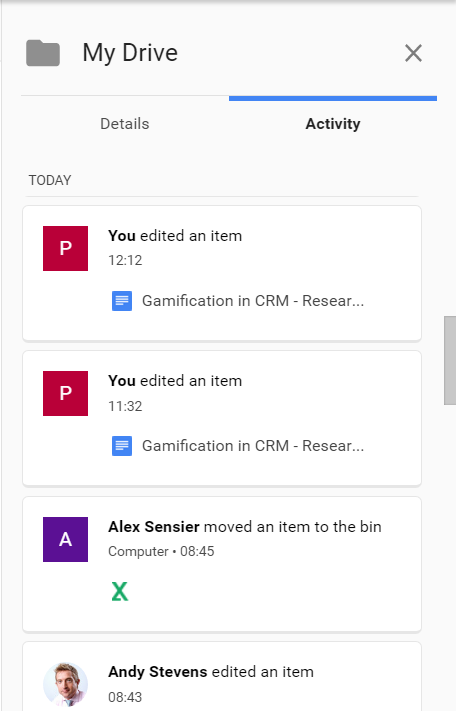Viewport: 458px width, 714px height.
Task: Select the 12:12 edited item card
Action: click(x=222, y=274)
